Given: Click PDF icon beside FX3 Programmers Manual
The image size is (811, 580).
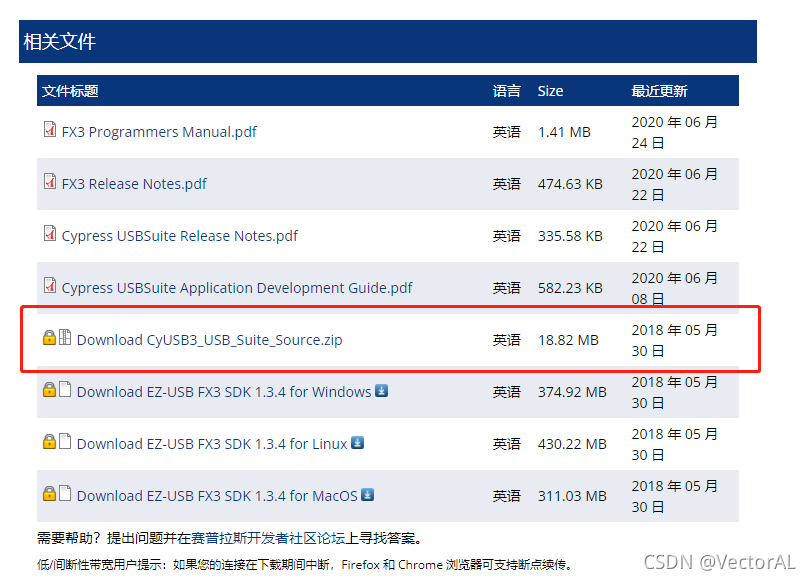Looking at the screenshot, I should [50, 129].
